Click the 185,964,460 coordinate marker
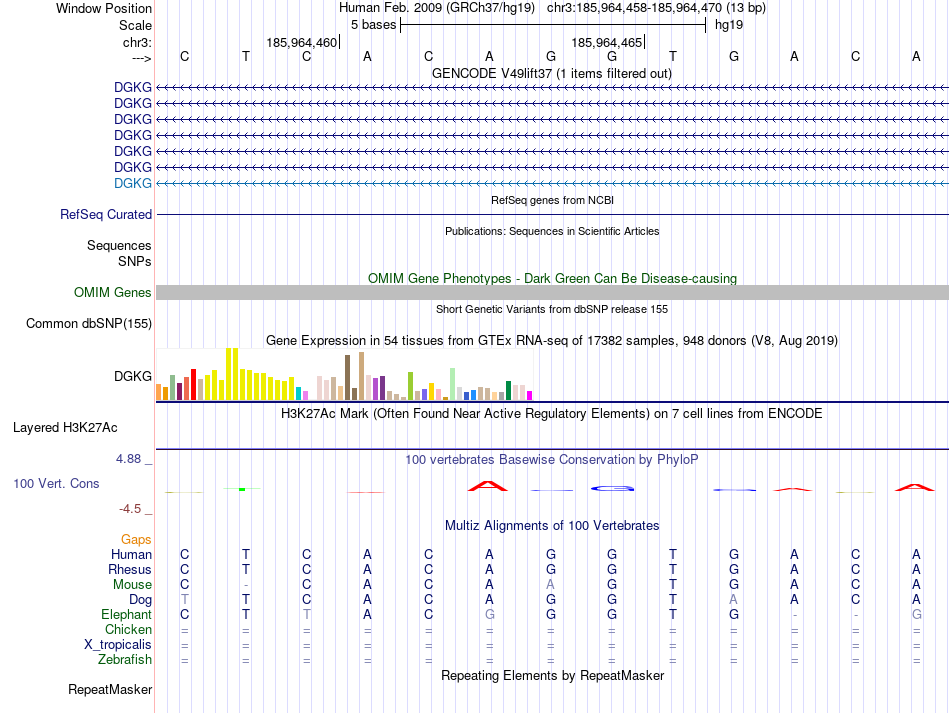The height and width of the screenshot is (713, 950). coord(301,42)
